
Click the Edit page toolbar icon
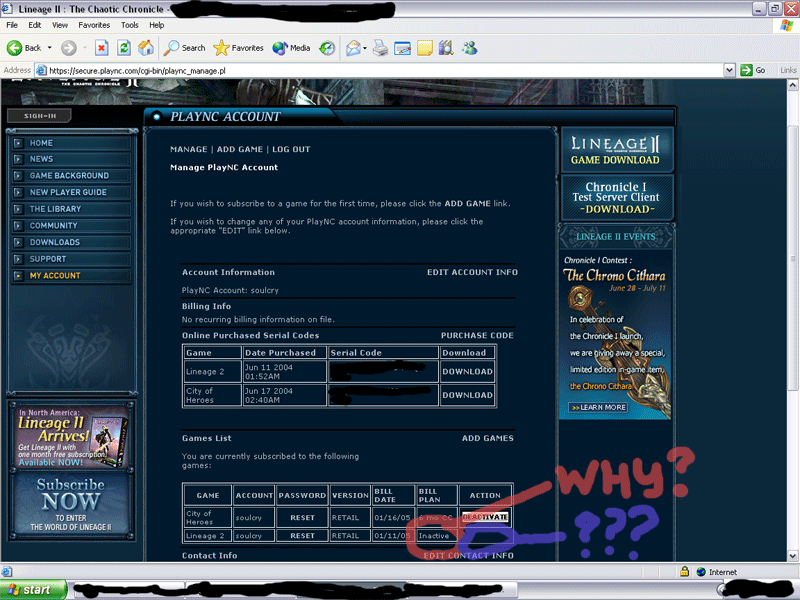tap(402, 48)
